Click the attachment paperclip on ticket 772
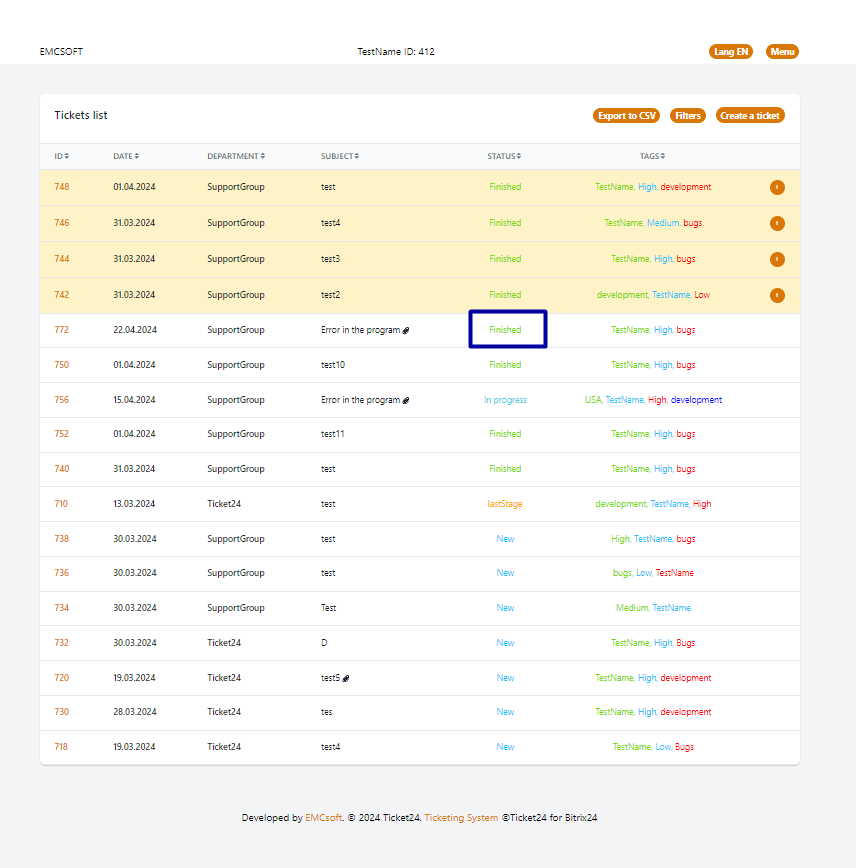The width and height of the screenshot is (856, 868). (x=406, y=330)
